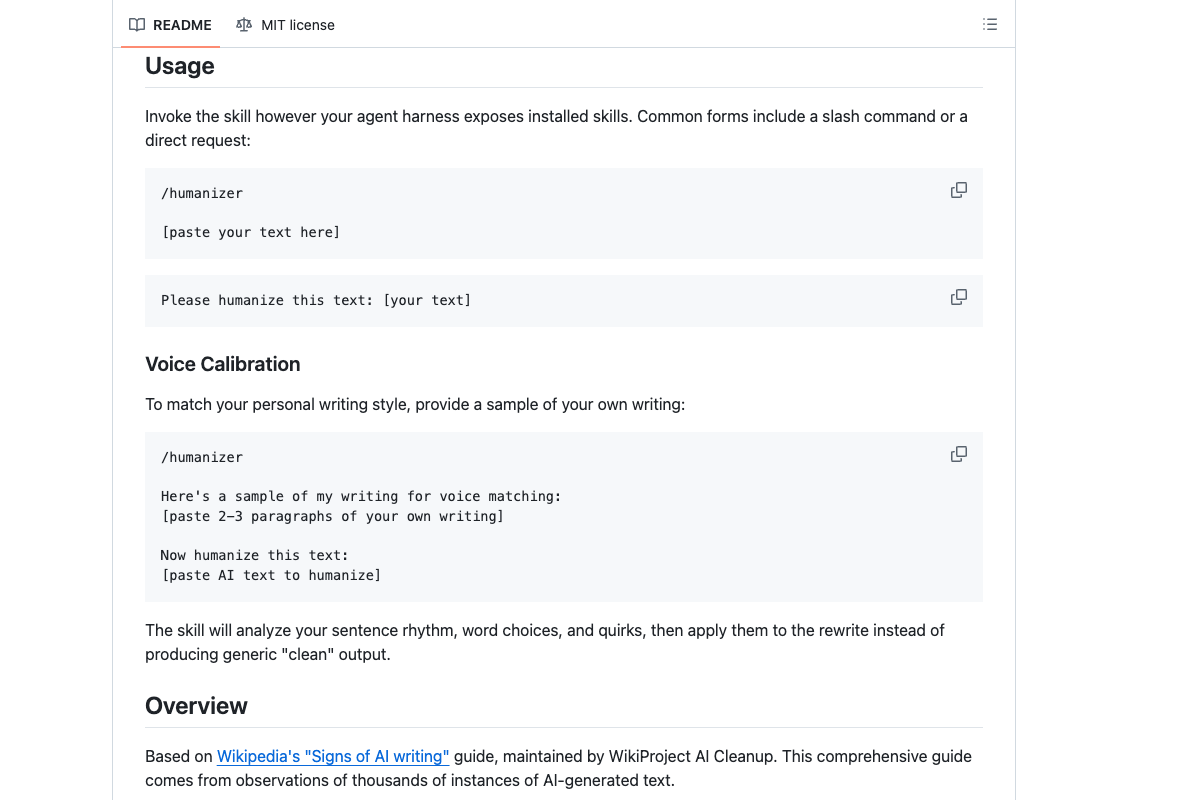Click the Overview heading
This screenshot has height=800, width=1200.
coord(196,706)
